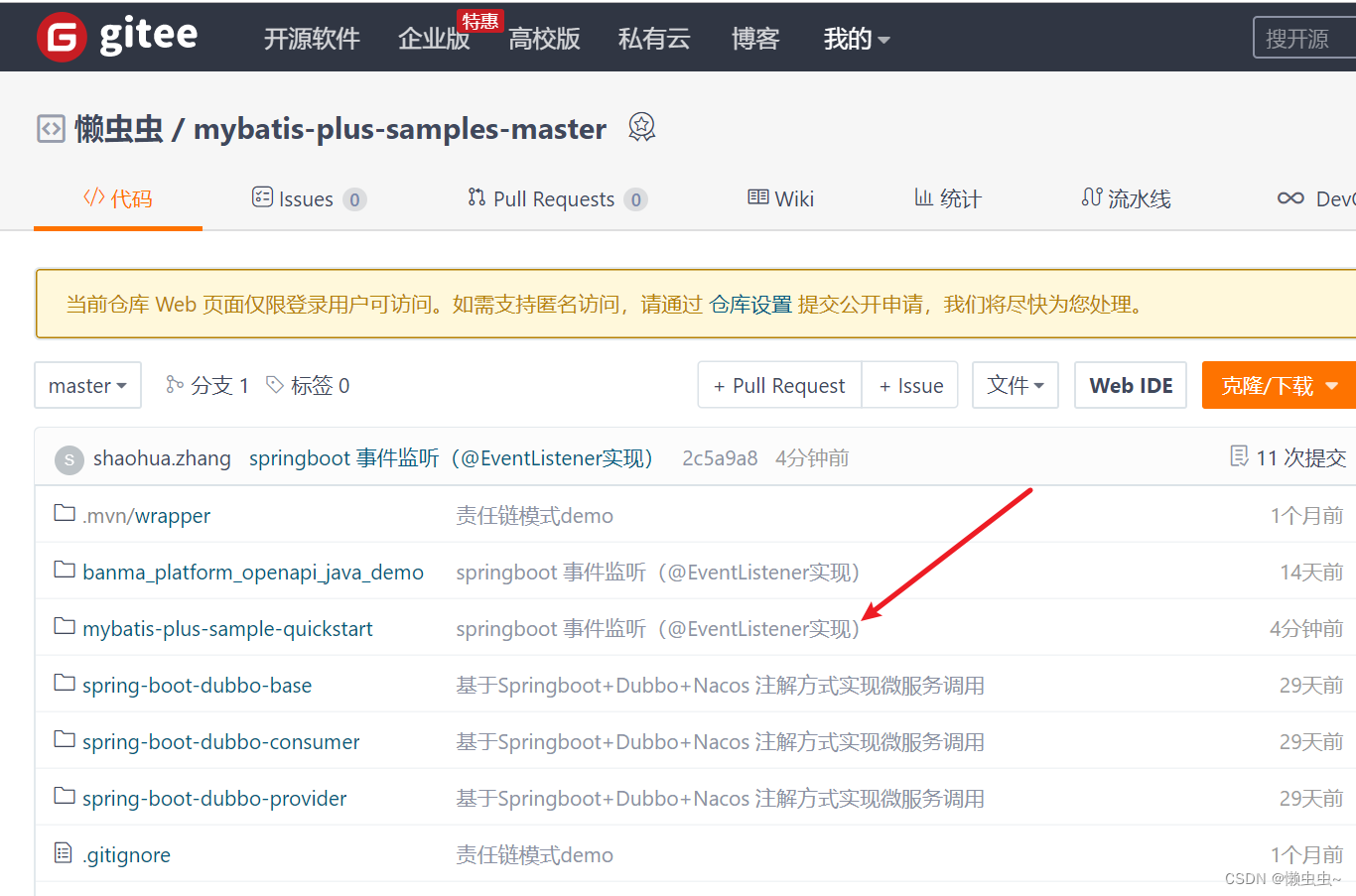This screenshot has width=1356, height=896.
Task: Open the .mvn/wrapper folder
Action: 146,516
